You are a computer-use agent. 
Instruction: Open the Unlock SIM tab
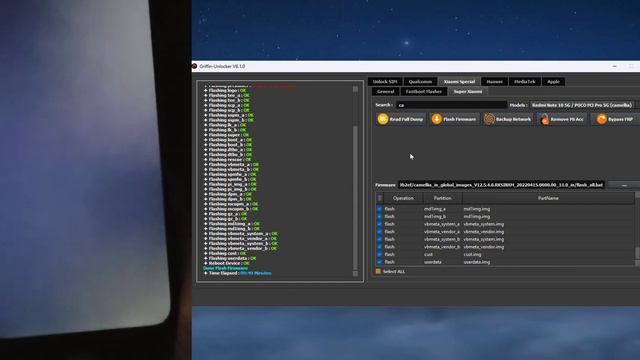pos(384,82)
